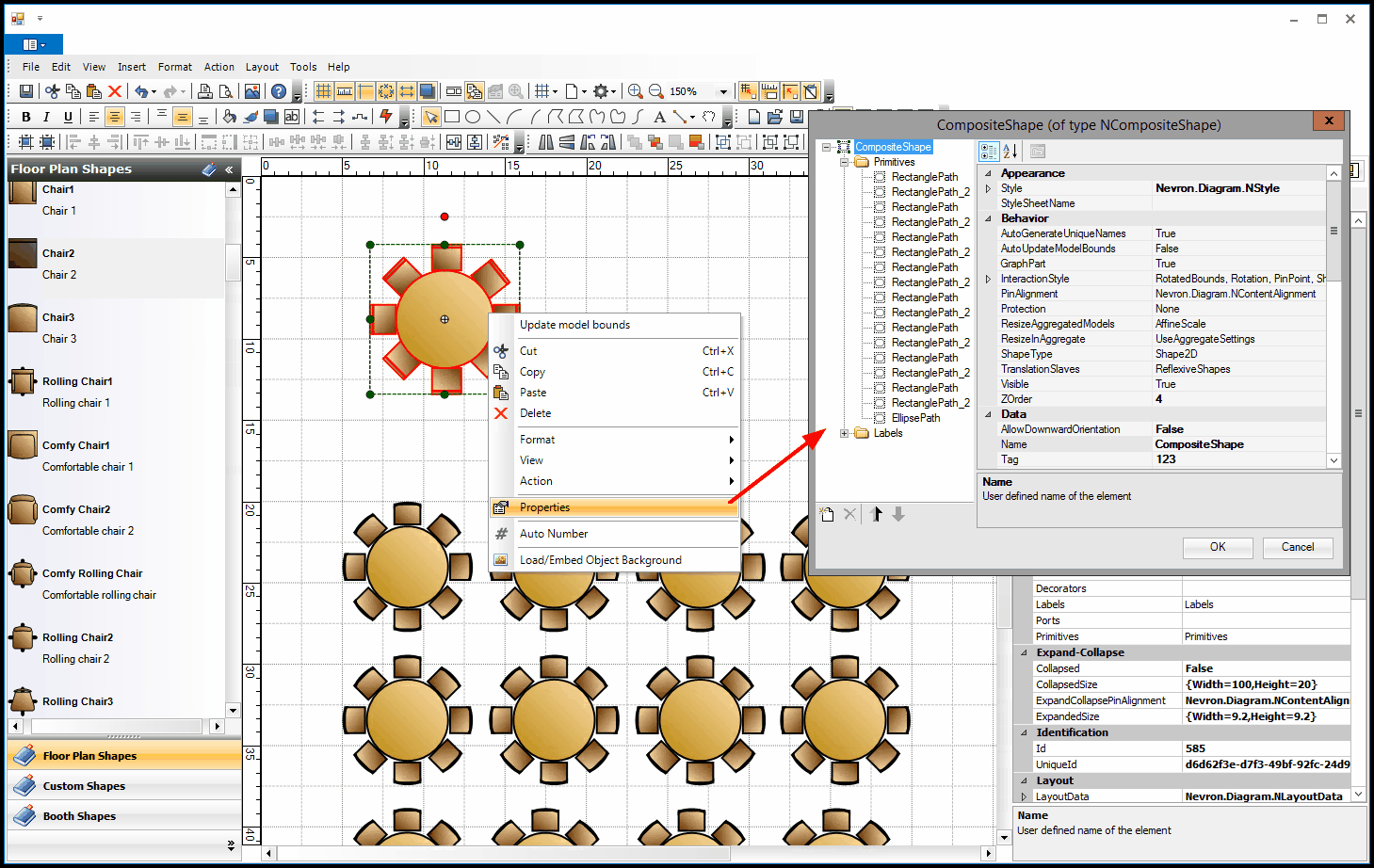Toggle center horizontal text alignment
The width and height of the screenshot is (1374, 868).
point(115,117)
